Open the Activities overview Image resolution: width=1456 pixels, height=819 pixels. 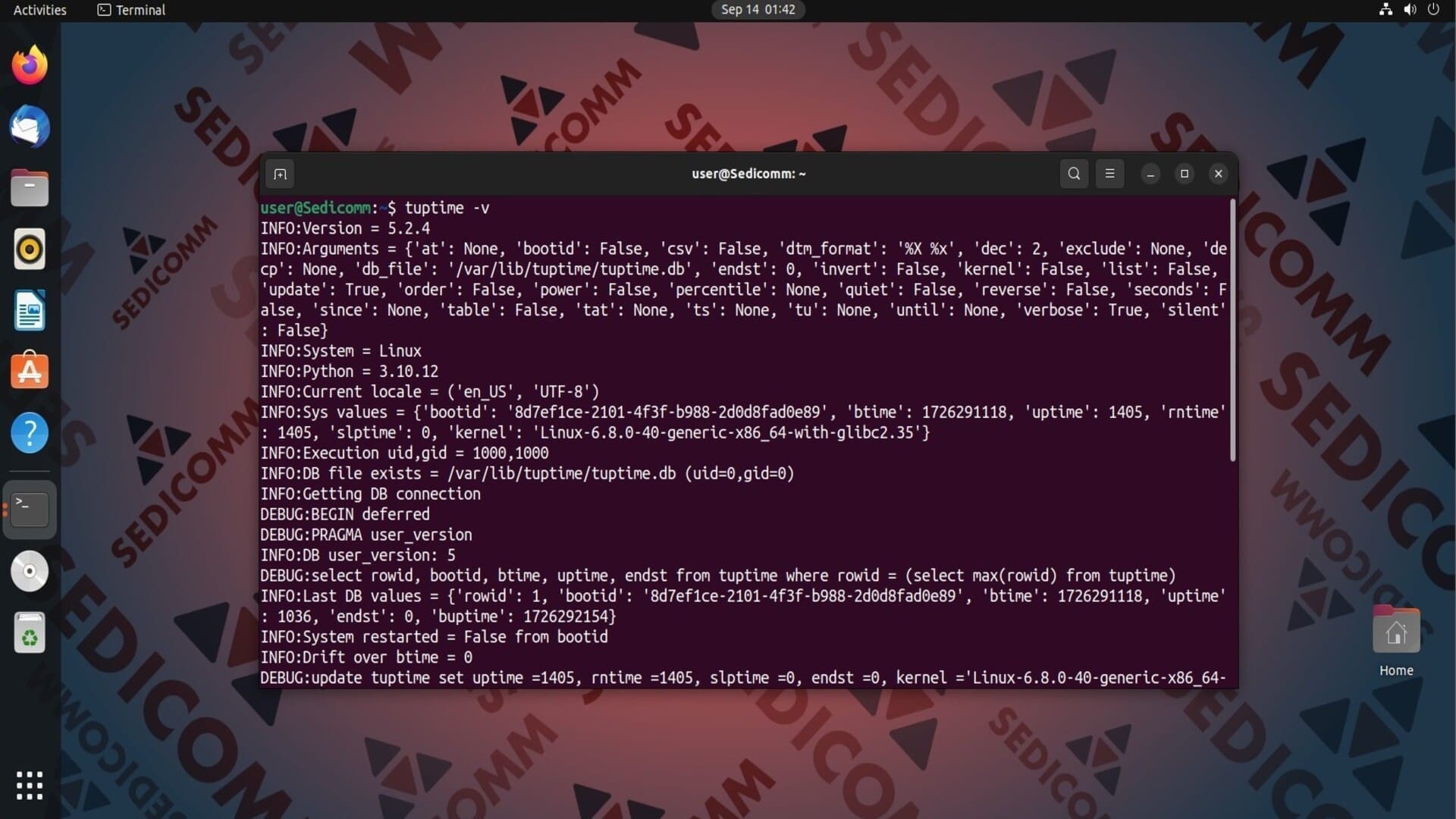tap(39, 10)
